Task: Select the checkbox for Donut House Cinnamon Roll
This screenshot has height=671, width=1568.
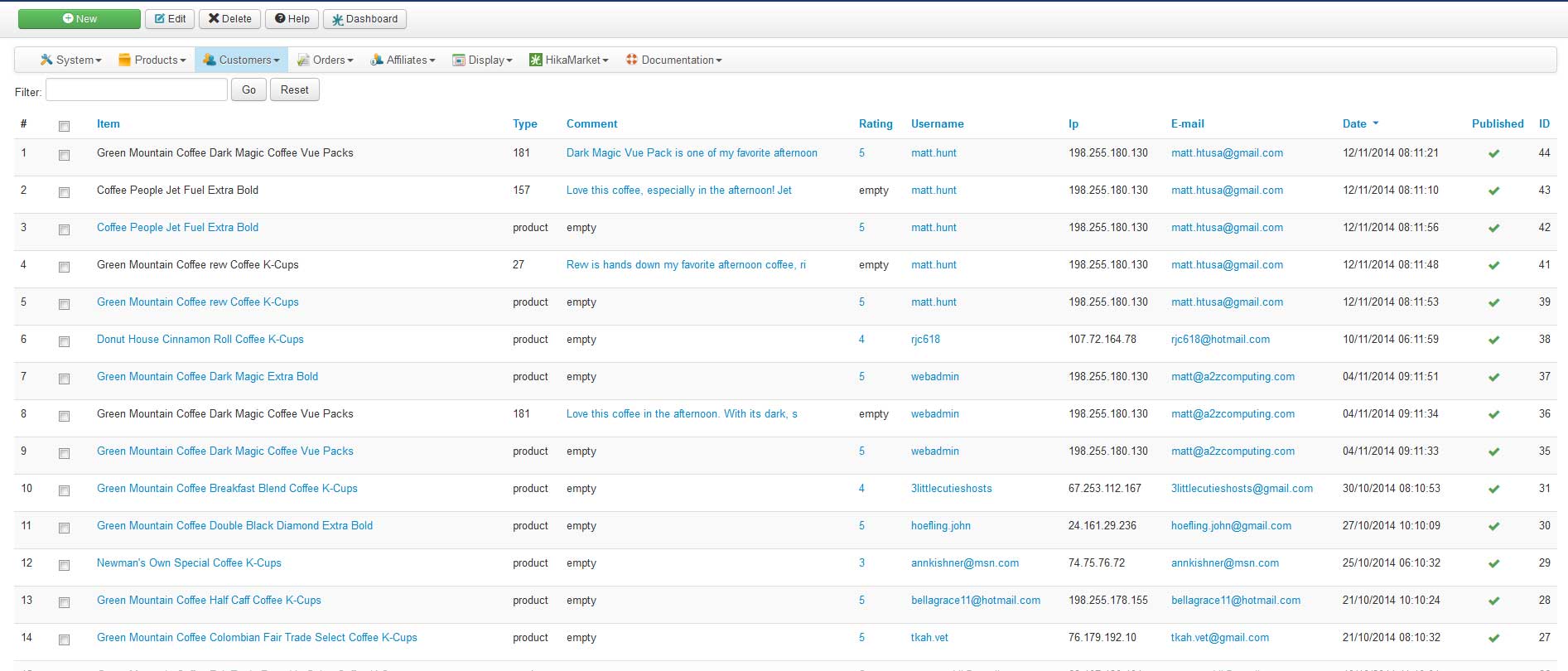Action: (x=64, y=341)
